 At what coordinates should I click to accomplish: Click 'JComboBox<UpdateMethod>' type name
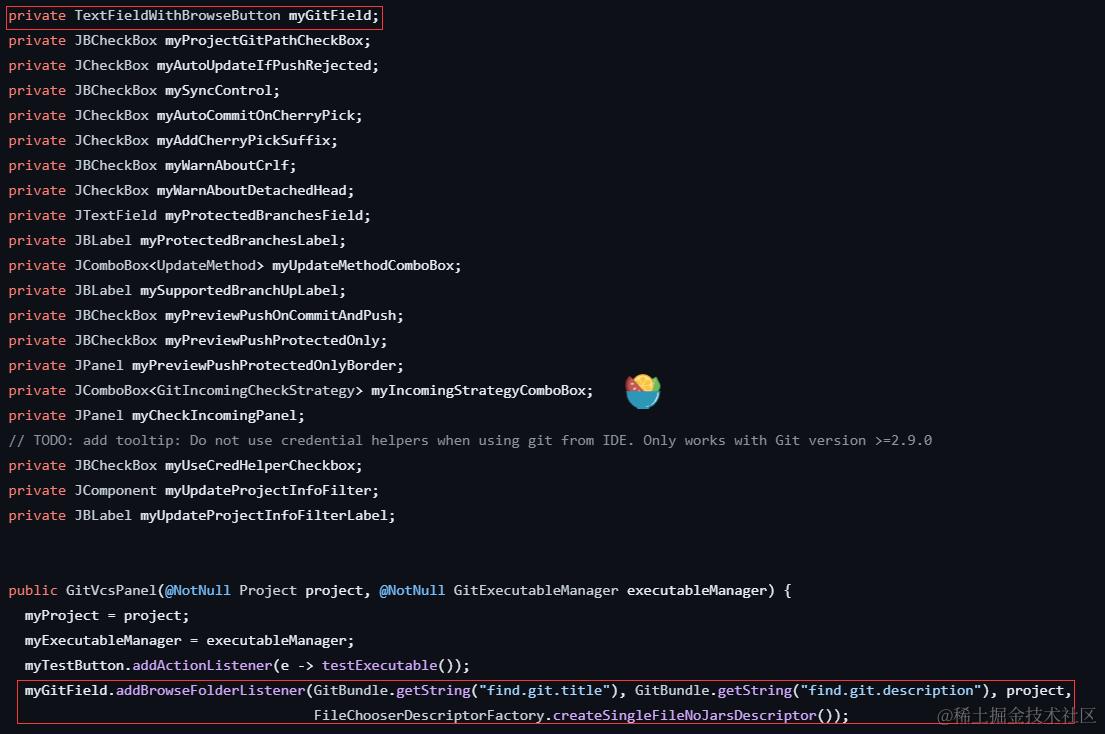tap(169, 266)
